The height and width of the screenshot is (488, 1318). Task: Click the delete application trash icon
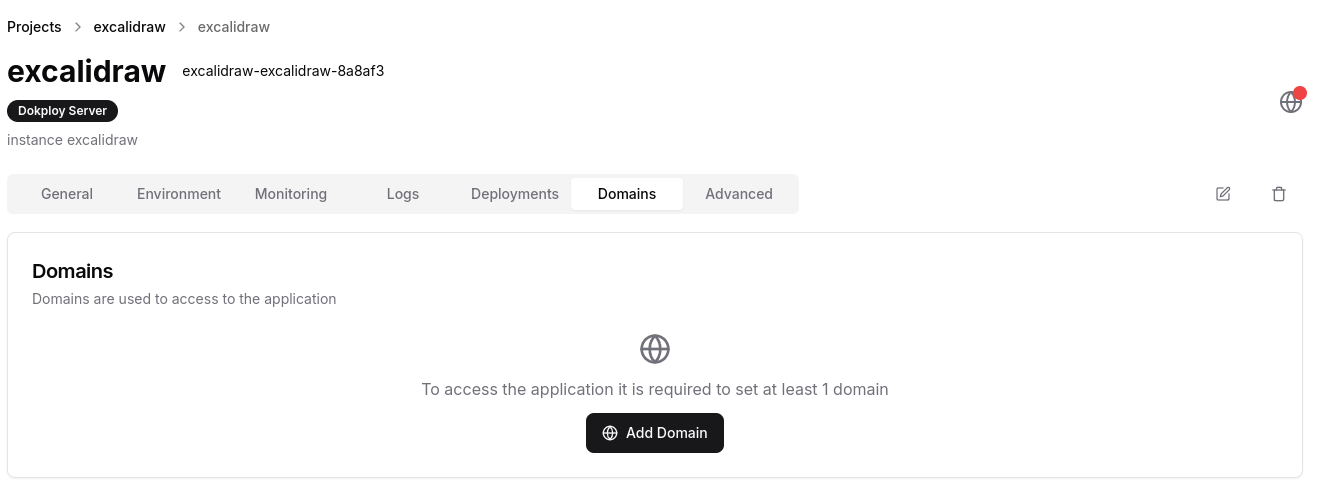click(x=1279, y=194)
